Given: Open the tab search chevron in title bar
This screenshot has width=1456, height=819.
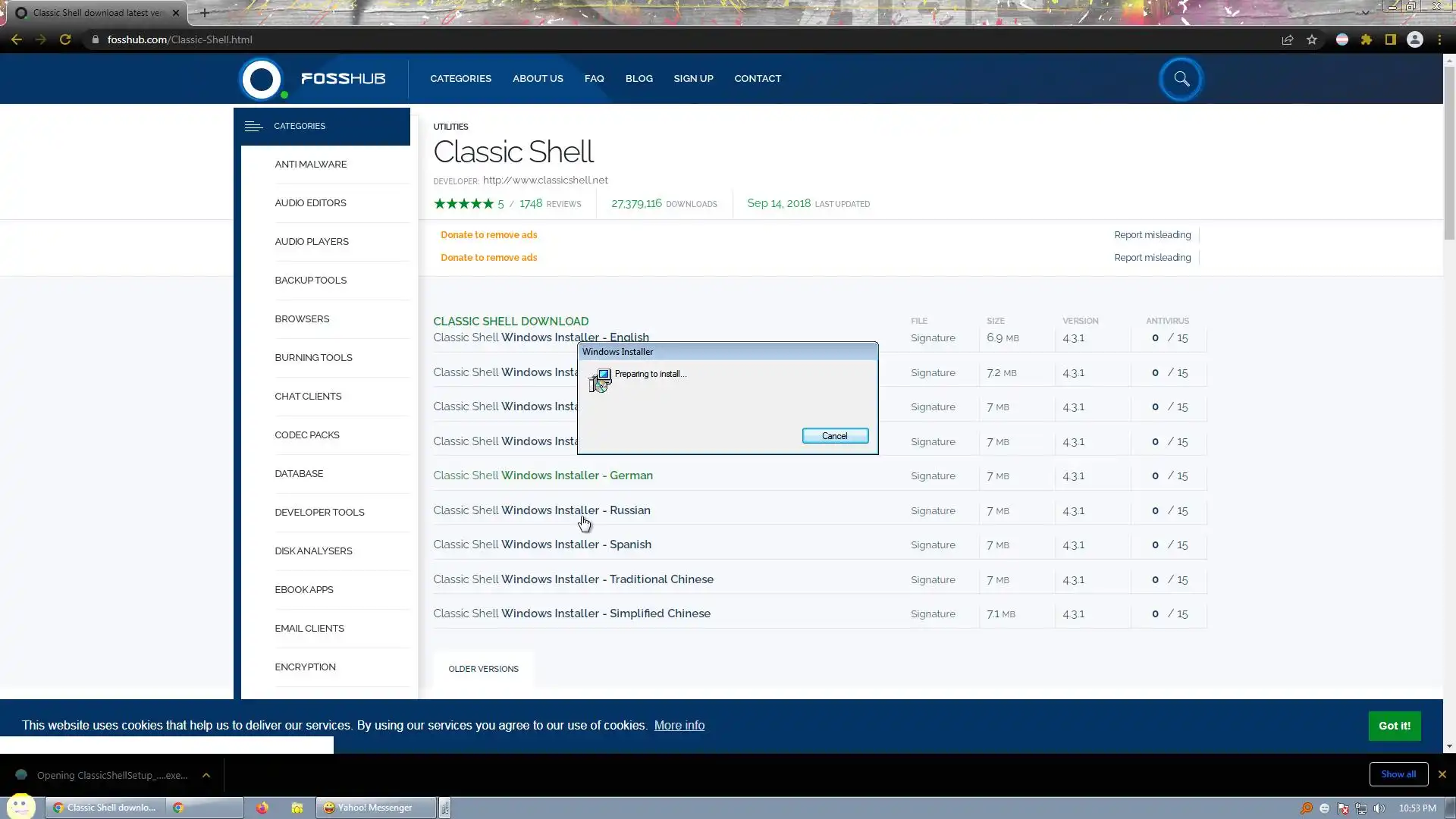Looking at the screenshot, I should click(1365, 12).
